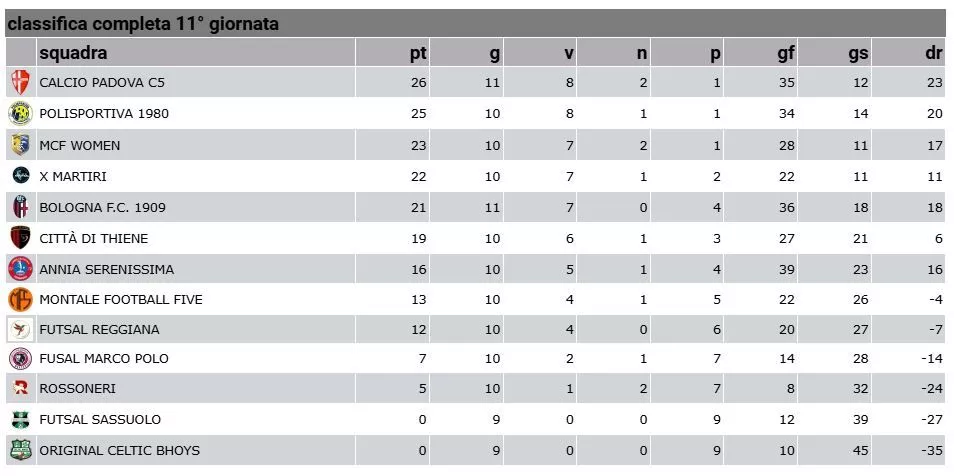Select the MCF Women team badge
Image resolution: width=954 pixels, height=476 pixels.
tap(20, 145)
